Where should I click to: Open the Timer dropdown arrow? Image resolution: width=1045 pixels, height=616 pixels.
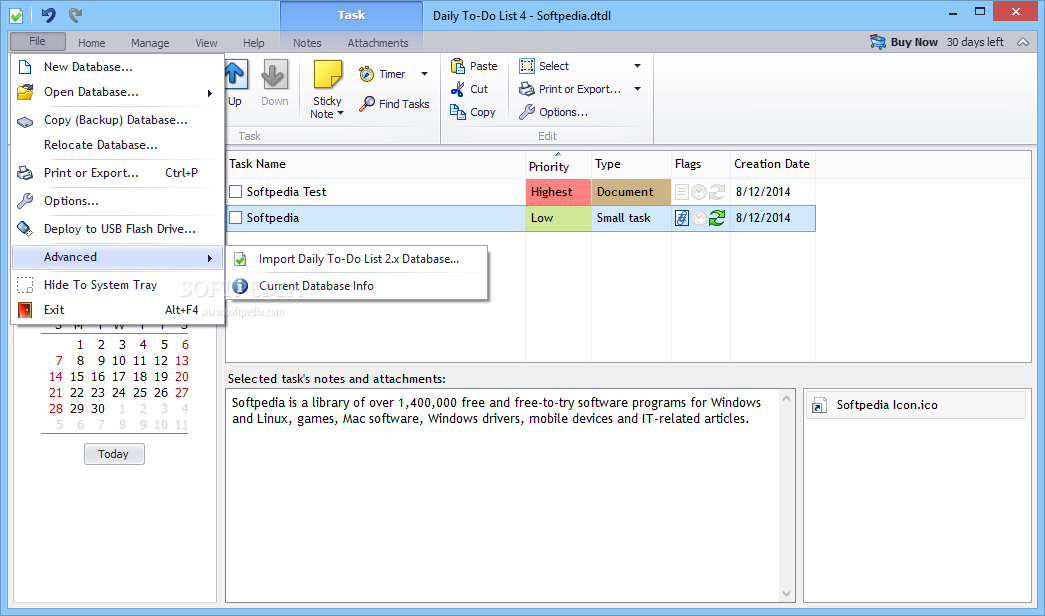pos(425,74)
